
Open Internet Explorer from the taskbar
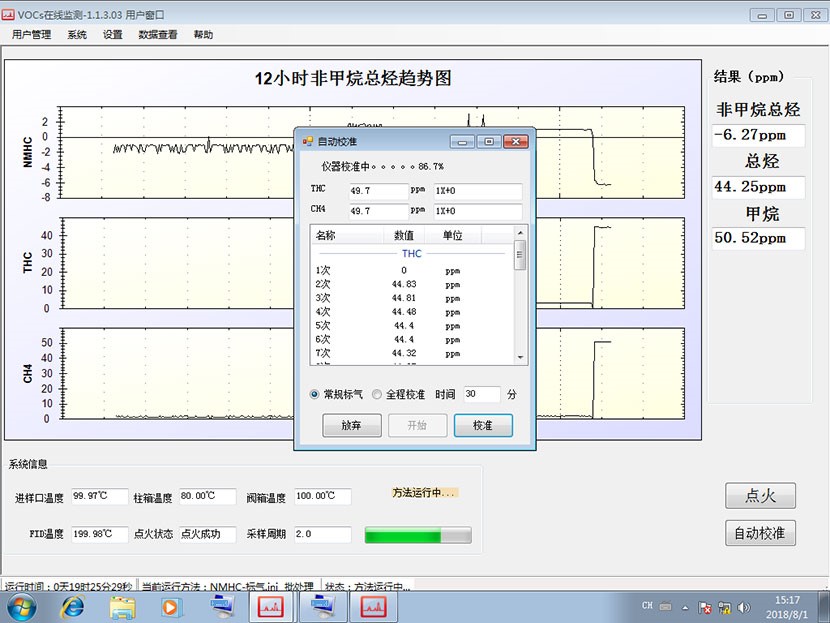pos(73,606)
